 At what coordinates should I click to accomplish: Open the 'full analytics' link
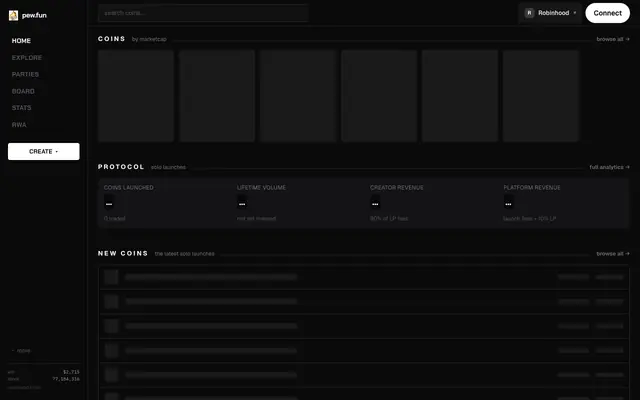tap(609, 167)
